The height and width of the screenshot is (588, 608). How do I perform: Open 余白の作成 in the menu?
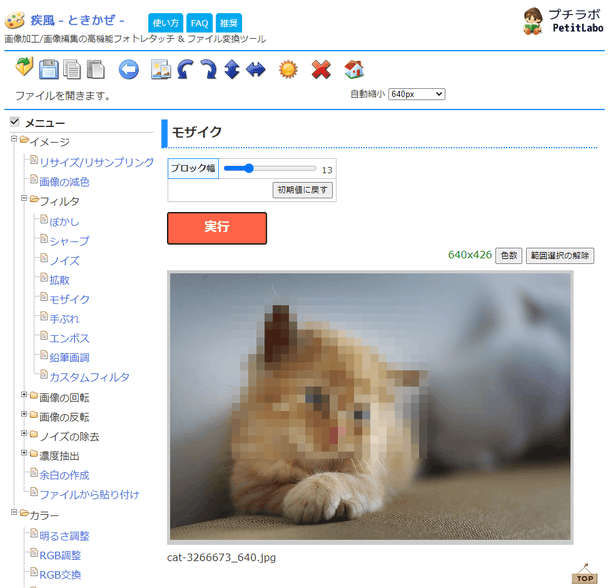(64, 475)
